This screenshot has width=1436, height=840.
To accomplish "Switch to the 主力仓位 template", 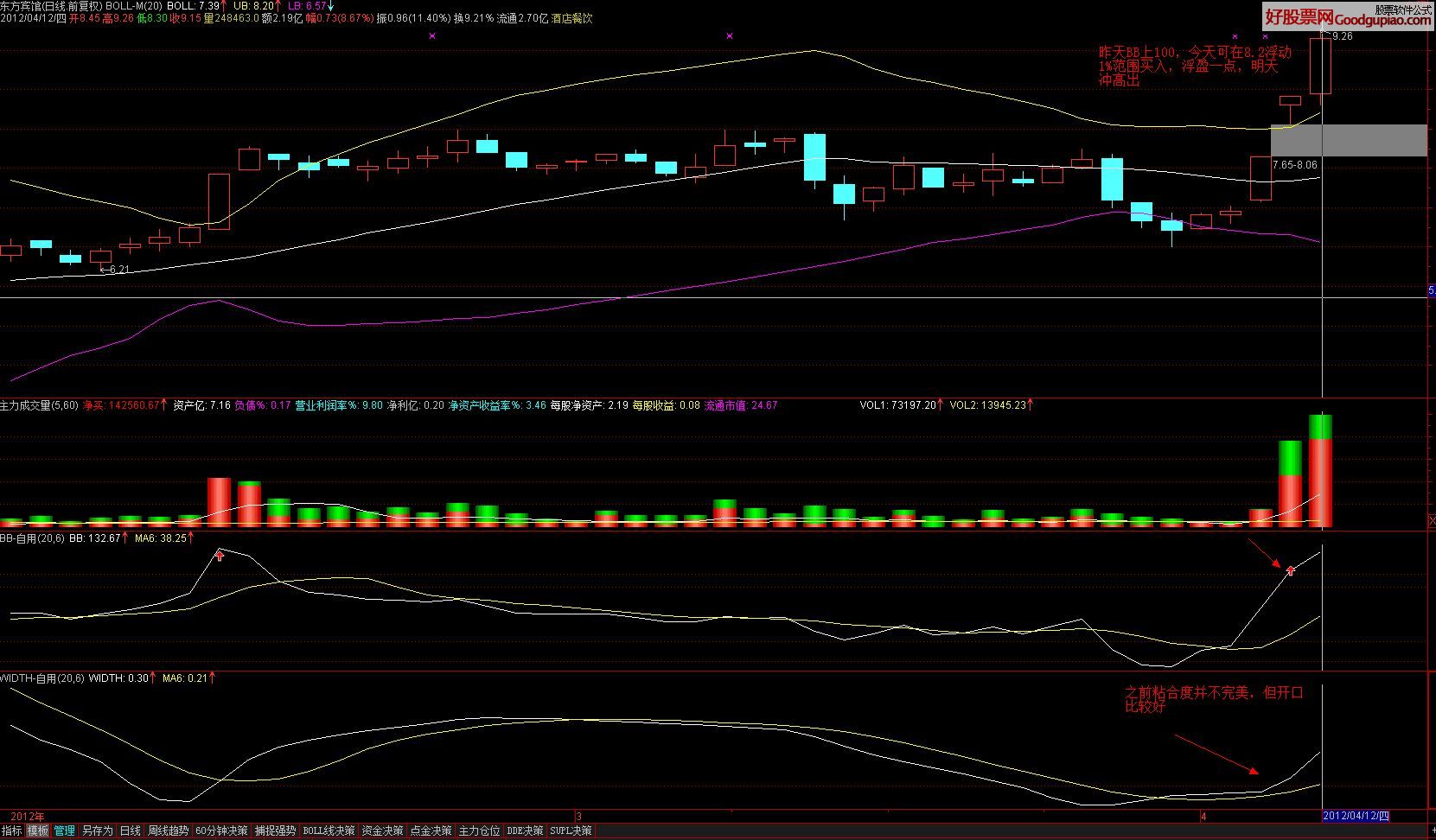I will [479, 830].
